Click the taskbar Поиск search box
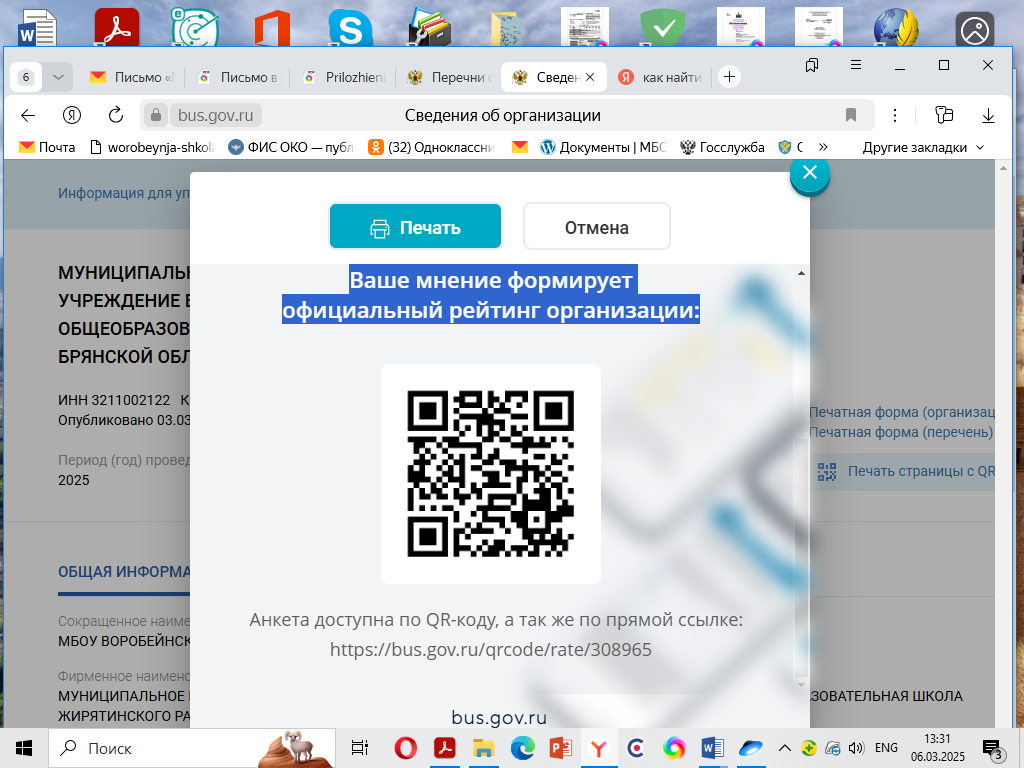Viewport: 1024px width, 768px height. pyautogui.click(x=192, y=748)
